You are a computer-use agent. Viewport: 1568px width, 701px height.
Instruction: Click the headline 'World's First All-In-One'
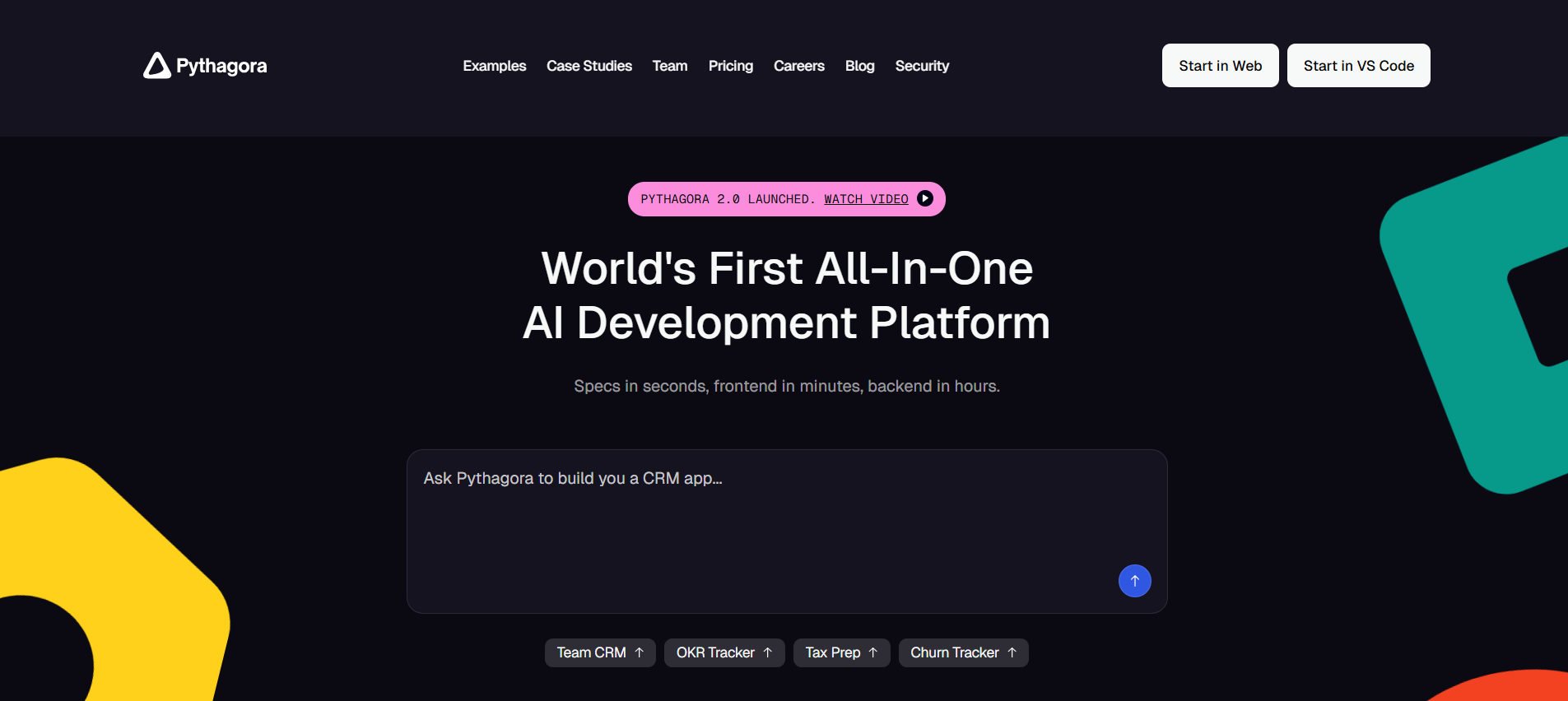click(x=787, y=268)
